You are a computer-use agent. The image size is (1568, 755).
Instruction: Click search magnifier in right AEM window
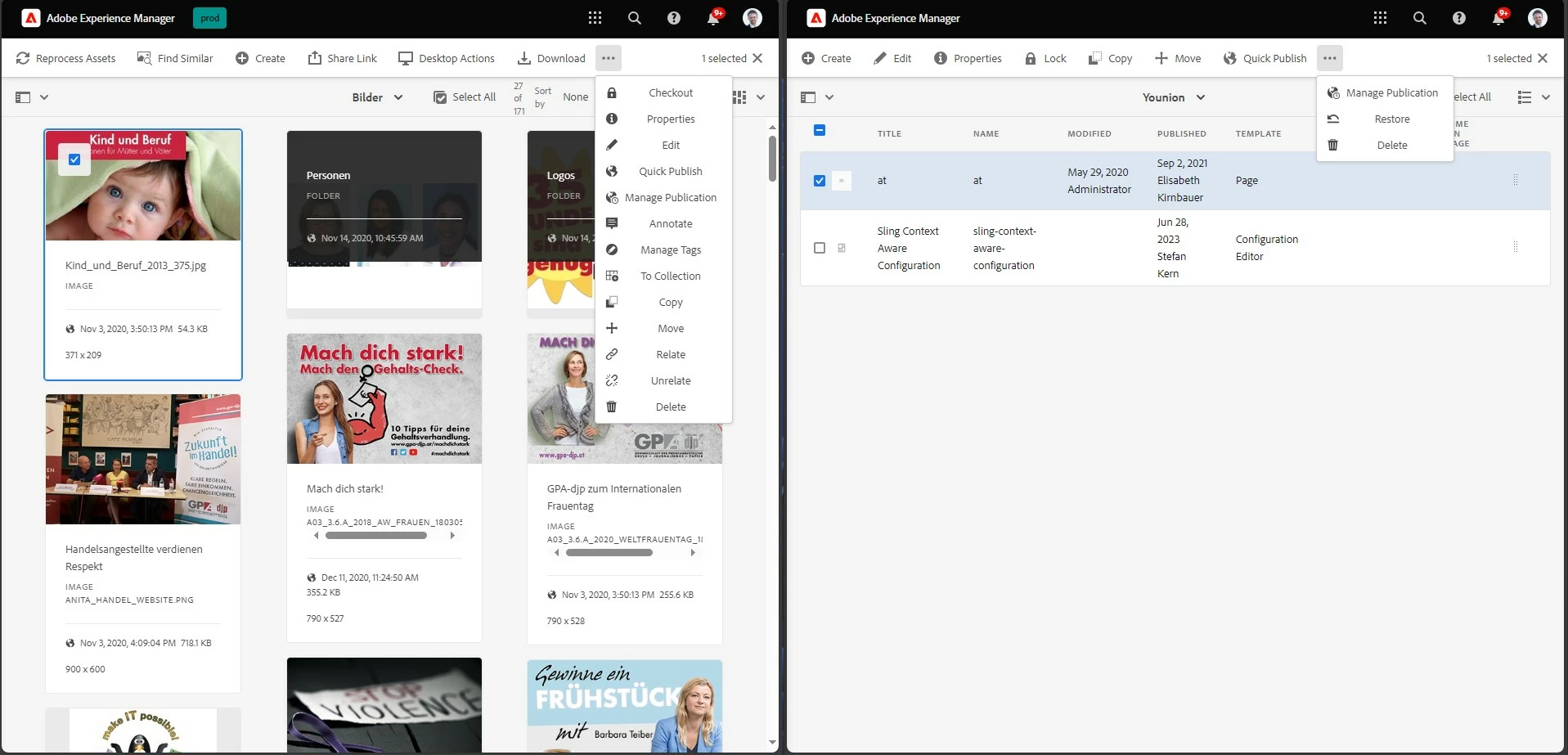pyautogui.click(x=1419, y=18)
